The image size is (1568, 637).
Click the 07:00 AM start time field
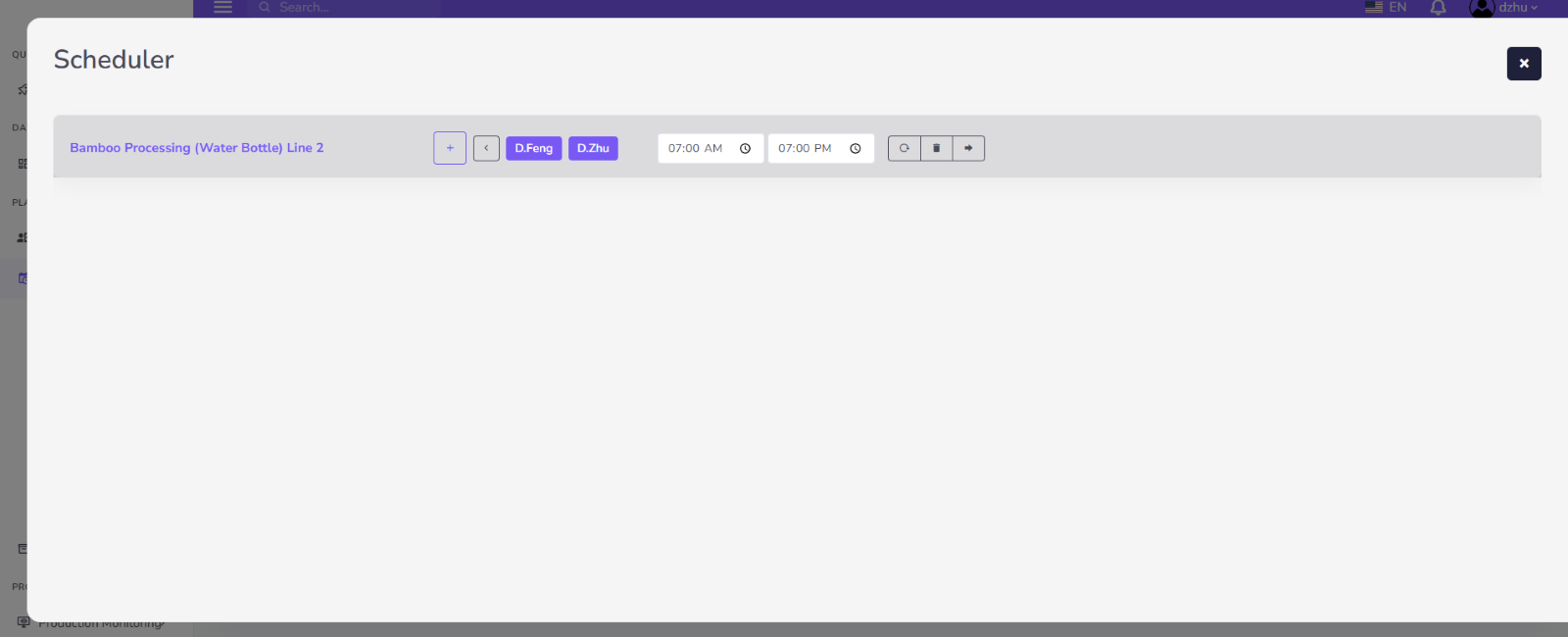click(696, 148)
